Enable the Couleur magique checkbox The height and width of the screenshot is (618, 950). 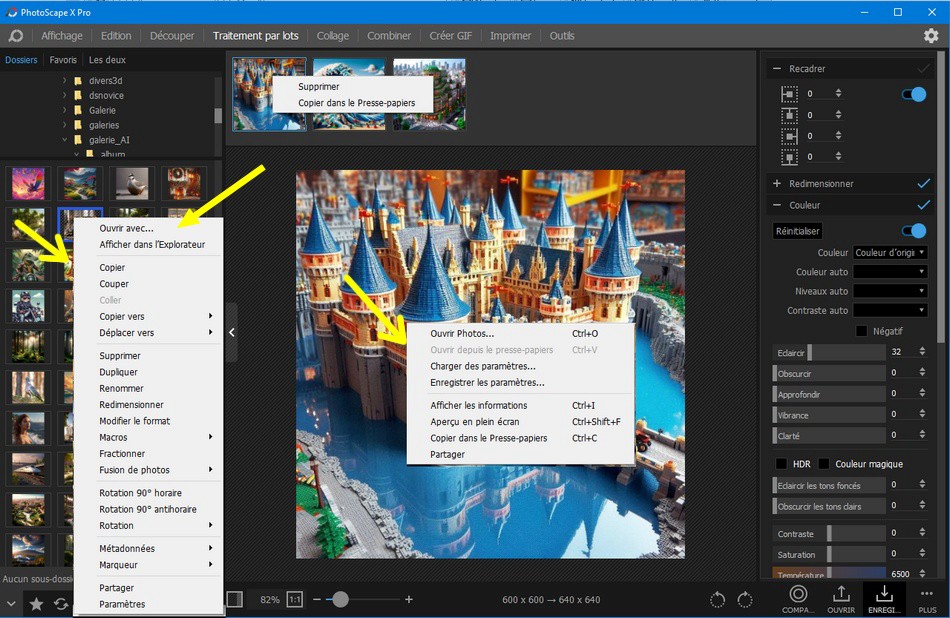click(x=823, y=464)
